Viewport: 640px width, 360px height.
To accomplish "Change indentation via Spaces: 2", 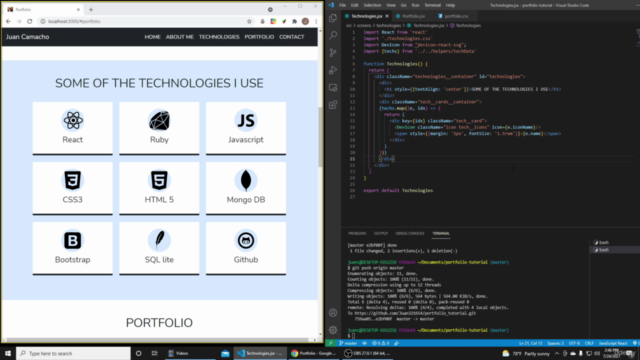I will tap(556, 343).
